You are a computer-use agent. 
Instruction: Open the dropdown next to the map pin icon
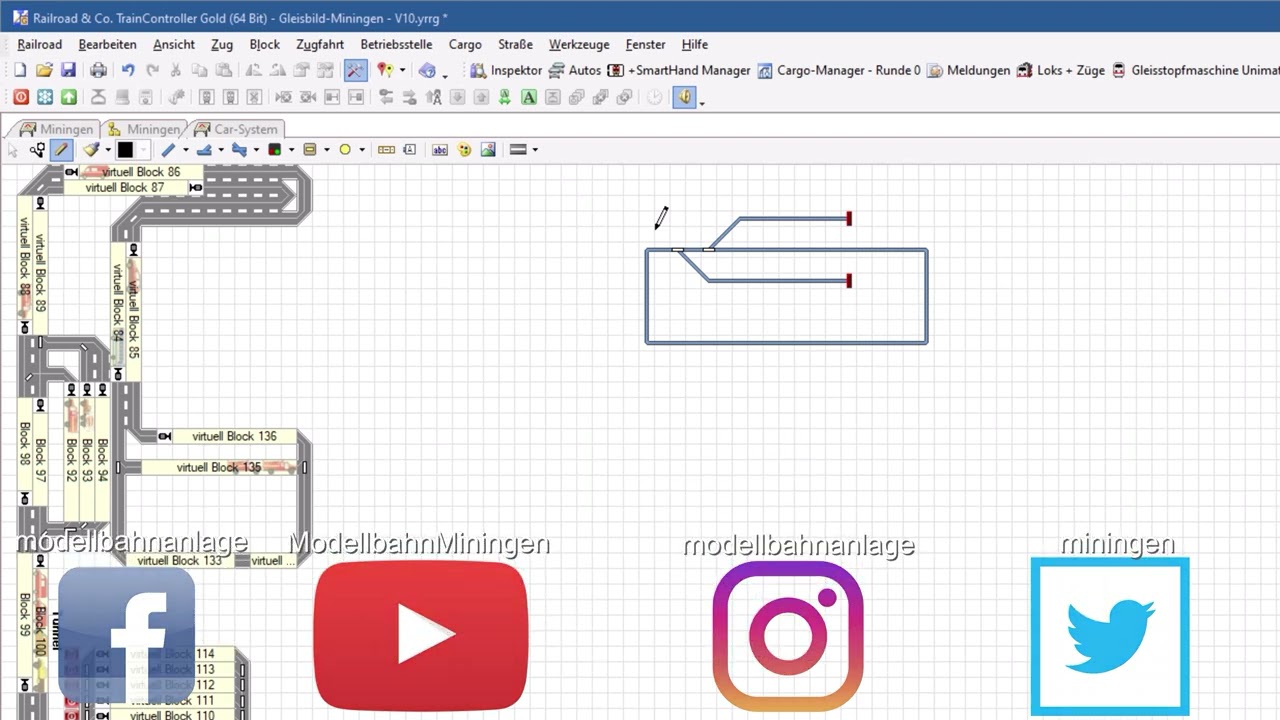pos(402,70)
